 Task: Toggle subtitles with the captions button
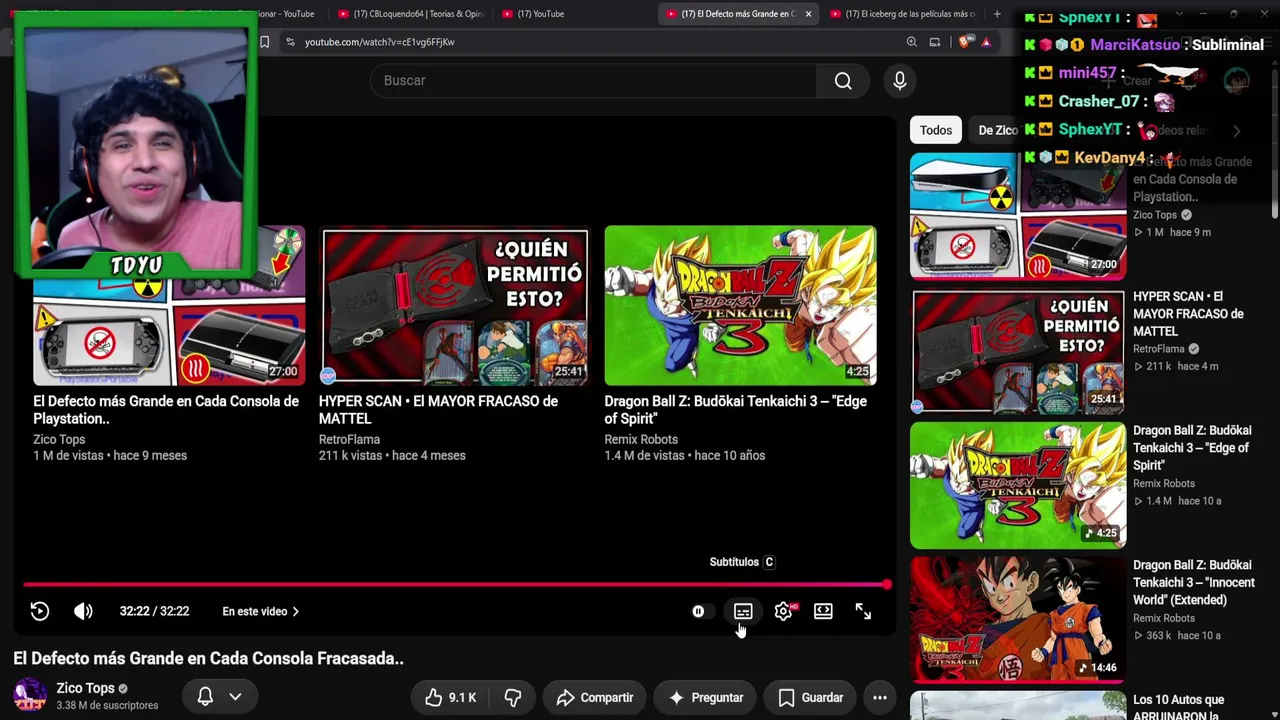743,611
